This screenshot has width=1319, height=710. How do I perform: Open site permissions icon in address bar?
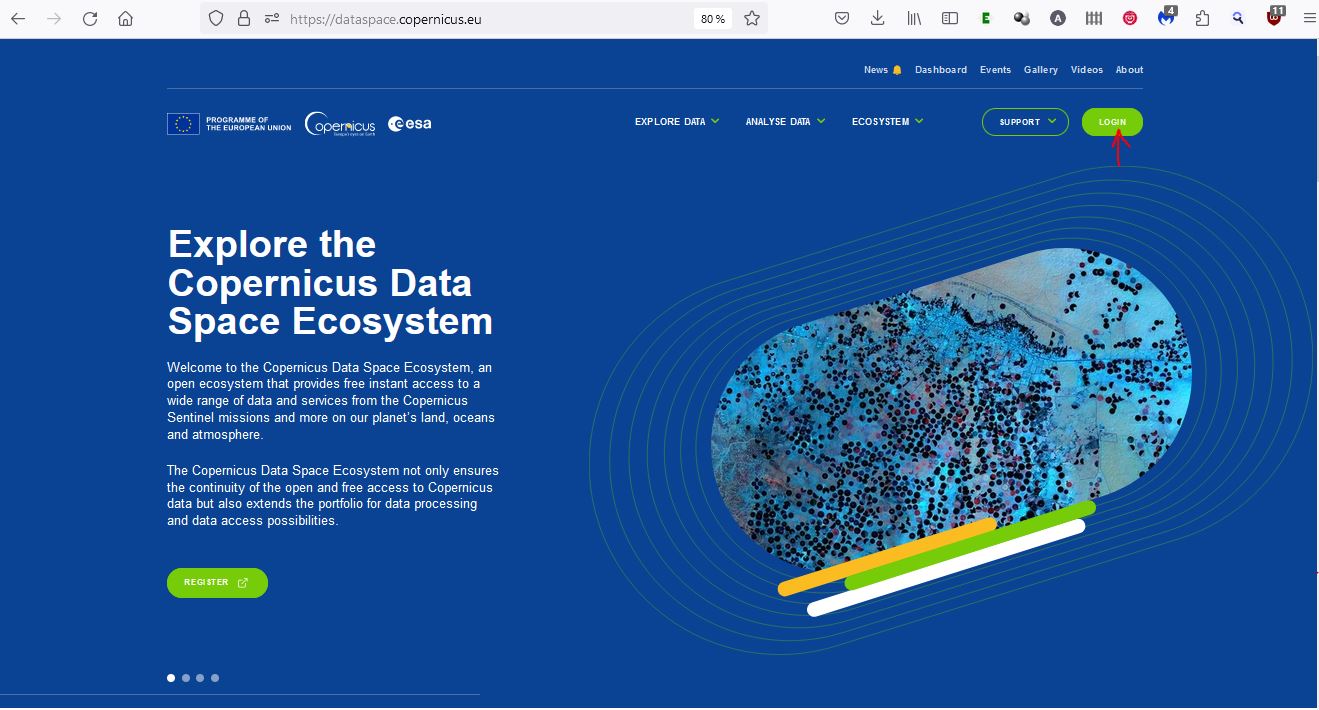pos(272,19)
